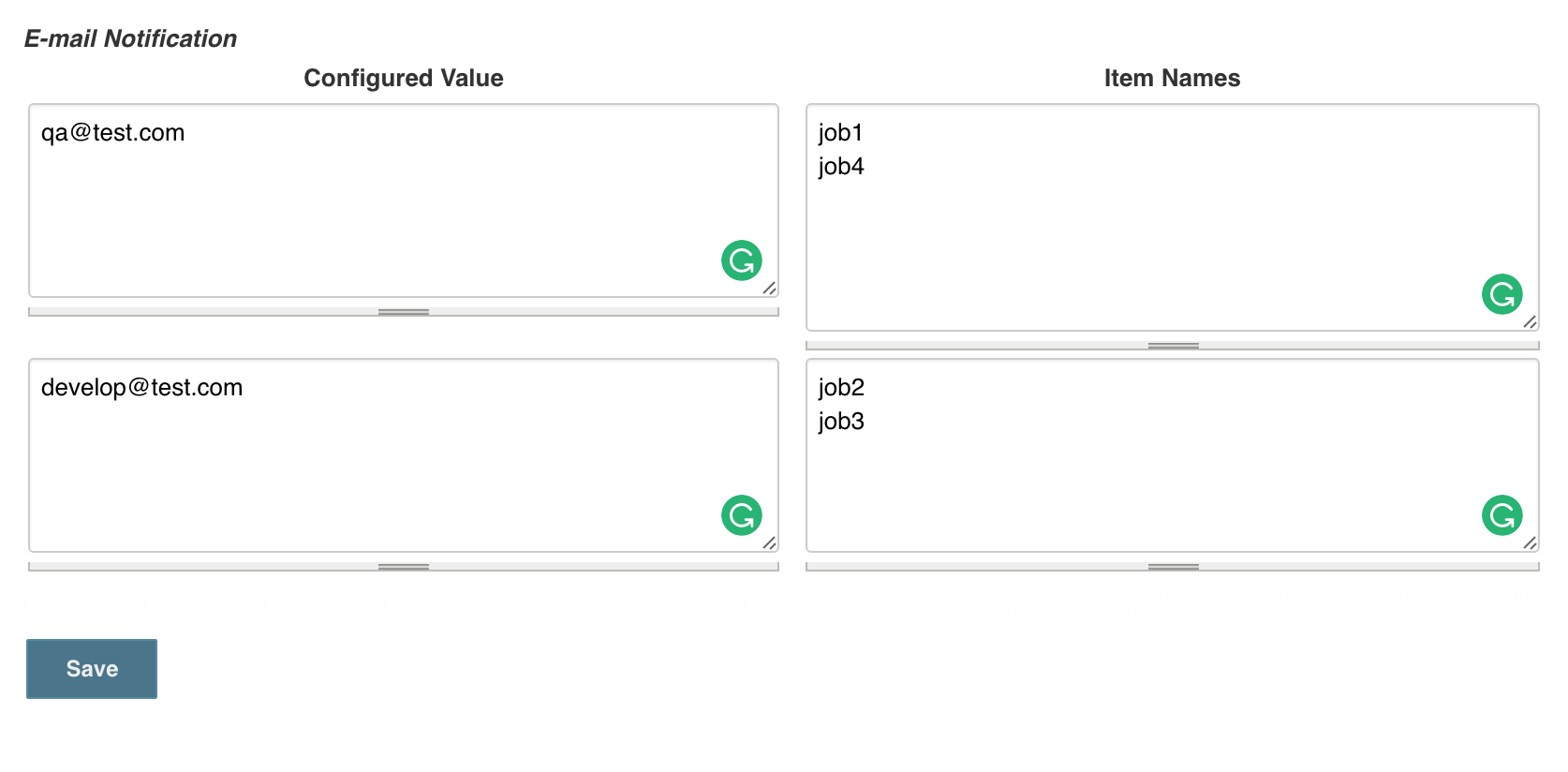The height and width of the screenshot is (772, 1568).
Task: Click Grammarly icon in qa@test.com field
Action: [742, 260]
